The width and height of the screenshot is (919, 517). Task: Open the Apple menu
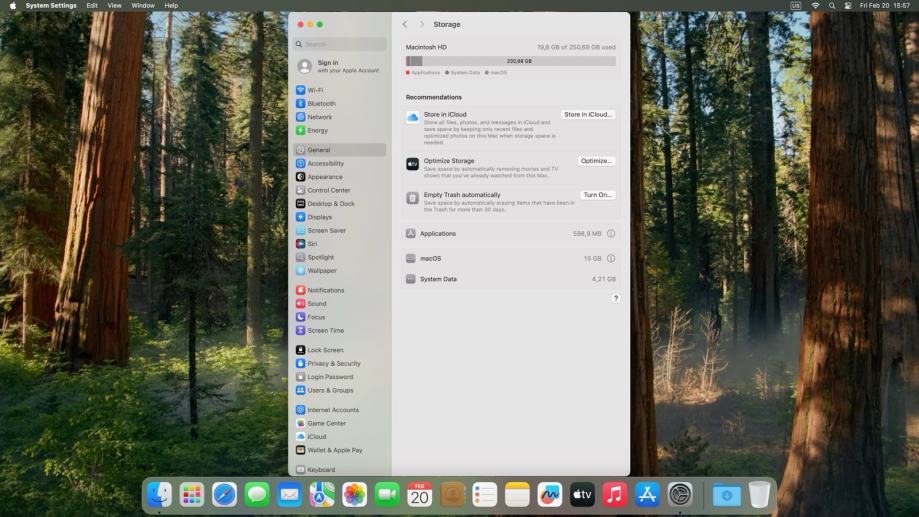pos(12,5)
